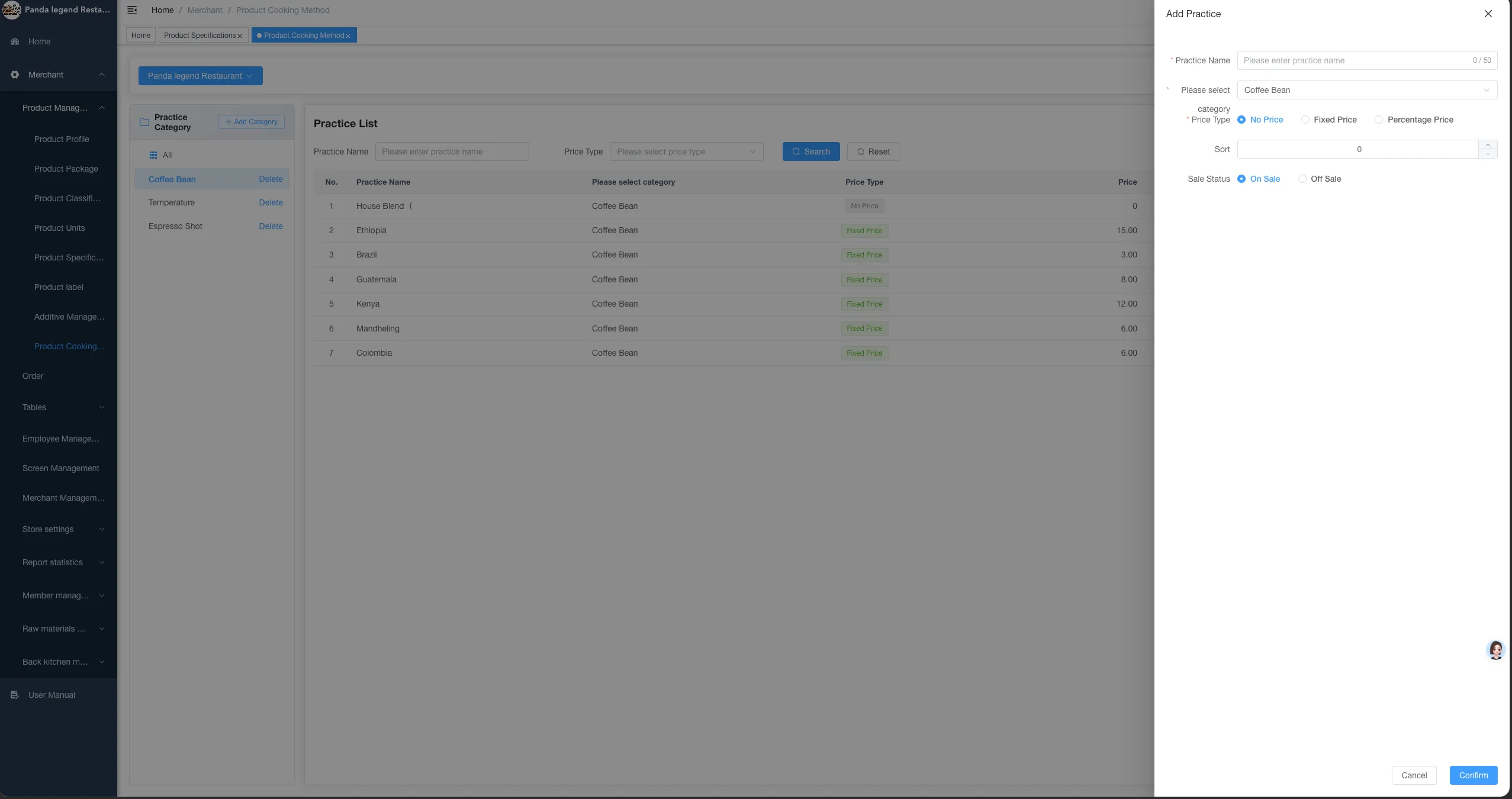Click the Search button
The image size is (1512, 799).
pyautogui.click(x=811, y=152)
